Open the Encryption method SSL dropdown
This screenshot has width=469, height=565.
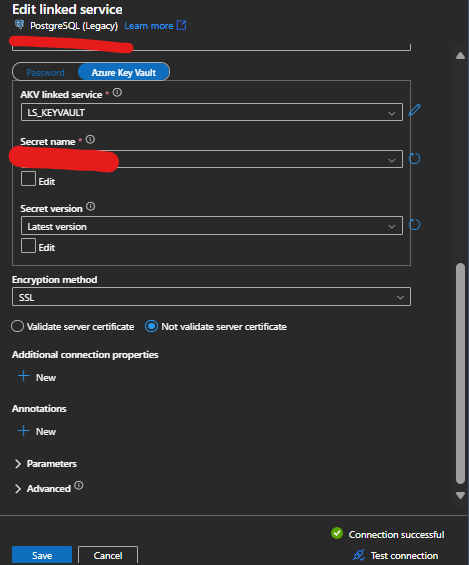tap(211, 297)
